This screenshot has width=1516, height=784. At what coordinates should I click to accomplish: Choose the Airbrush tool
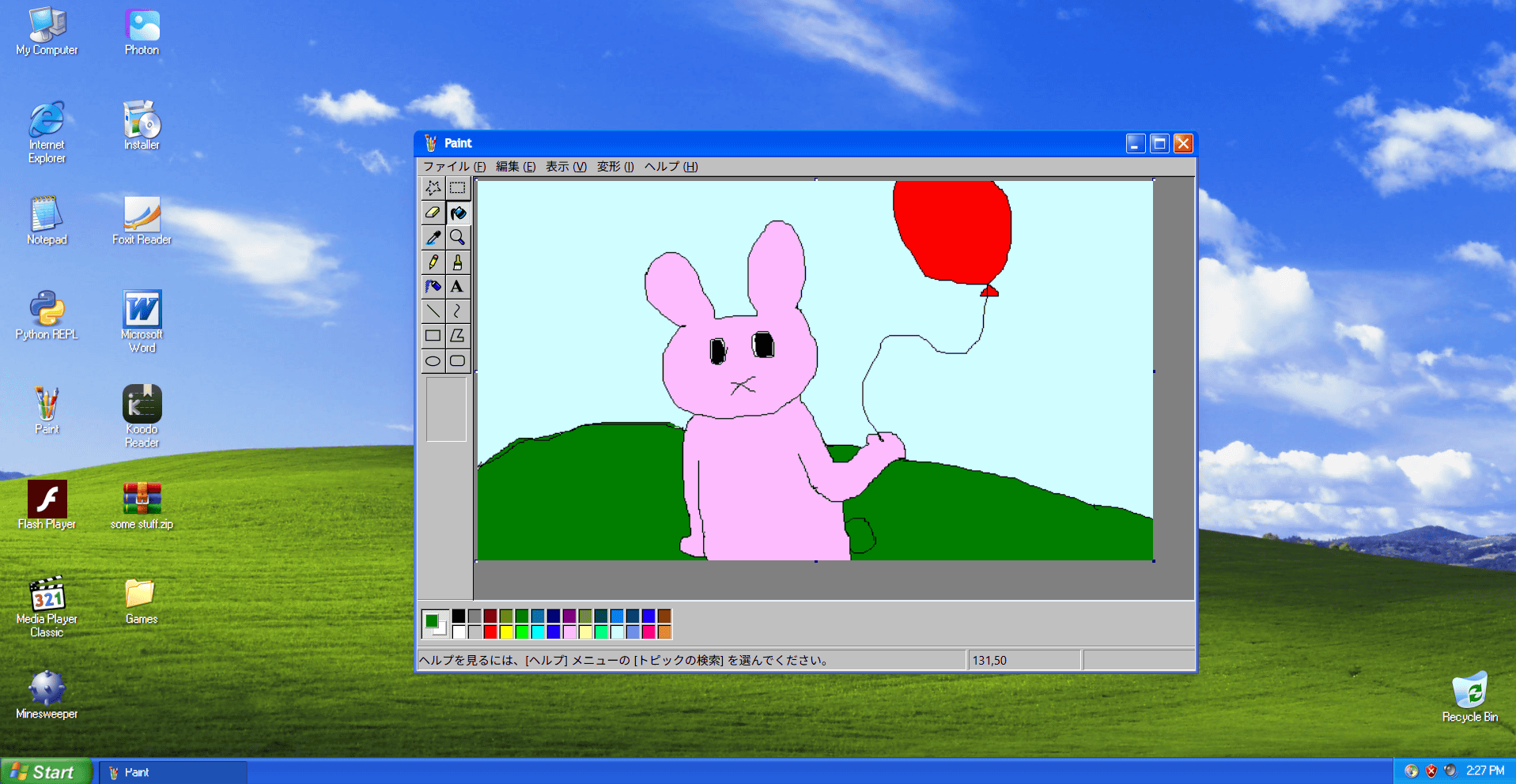pyautogui.click(x=433, y=286)
